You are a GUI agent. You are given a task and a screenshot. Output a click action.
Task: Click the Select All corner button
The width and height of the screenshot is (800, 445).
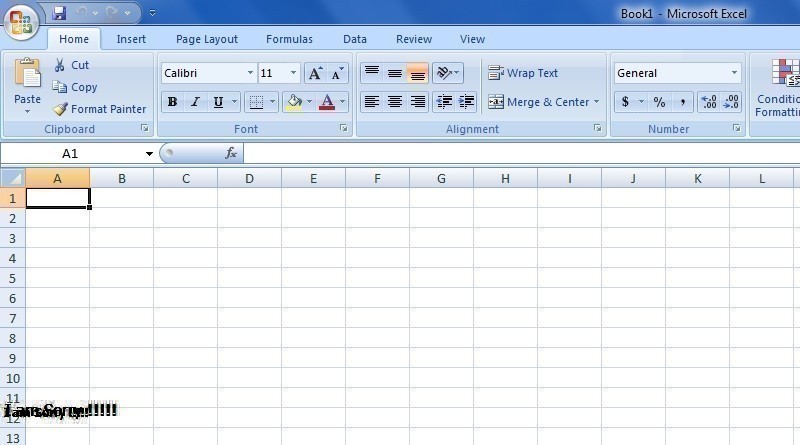[x=13, y=178]
